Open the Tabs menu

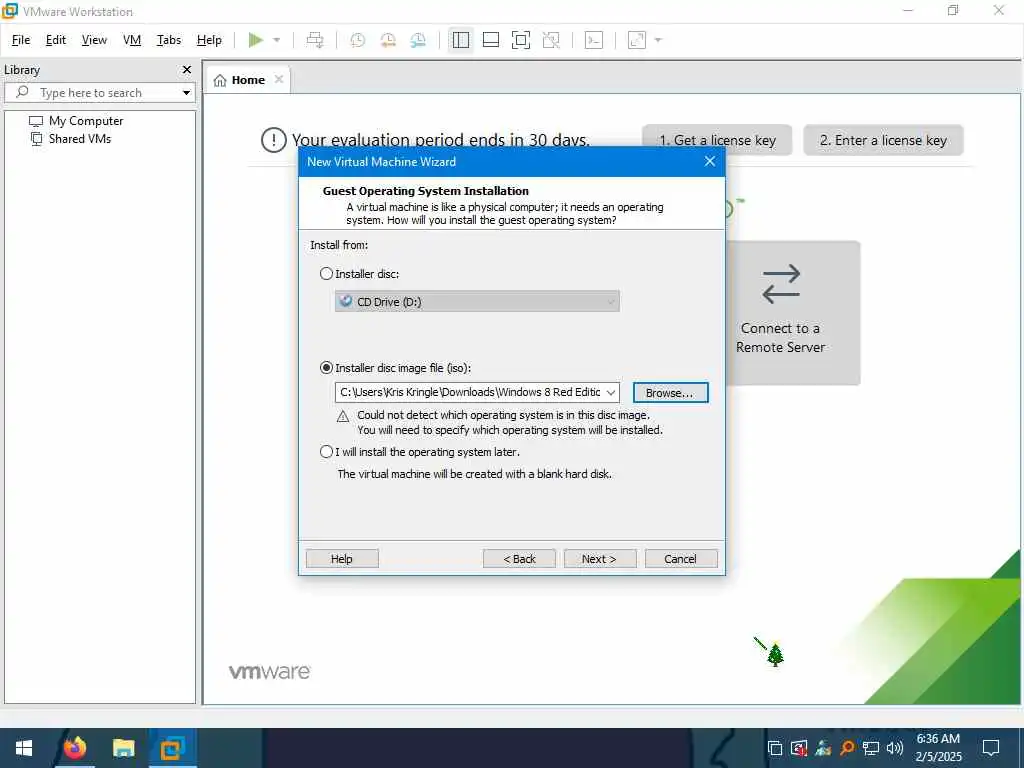coord(168,40)
